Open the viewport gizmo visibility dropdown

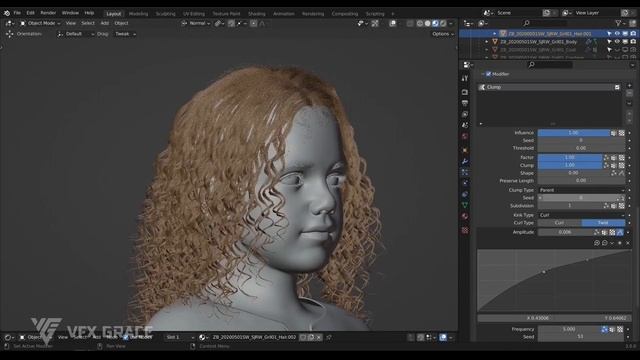point(362,23)
